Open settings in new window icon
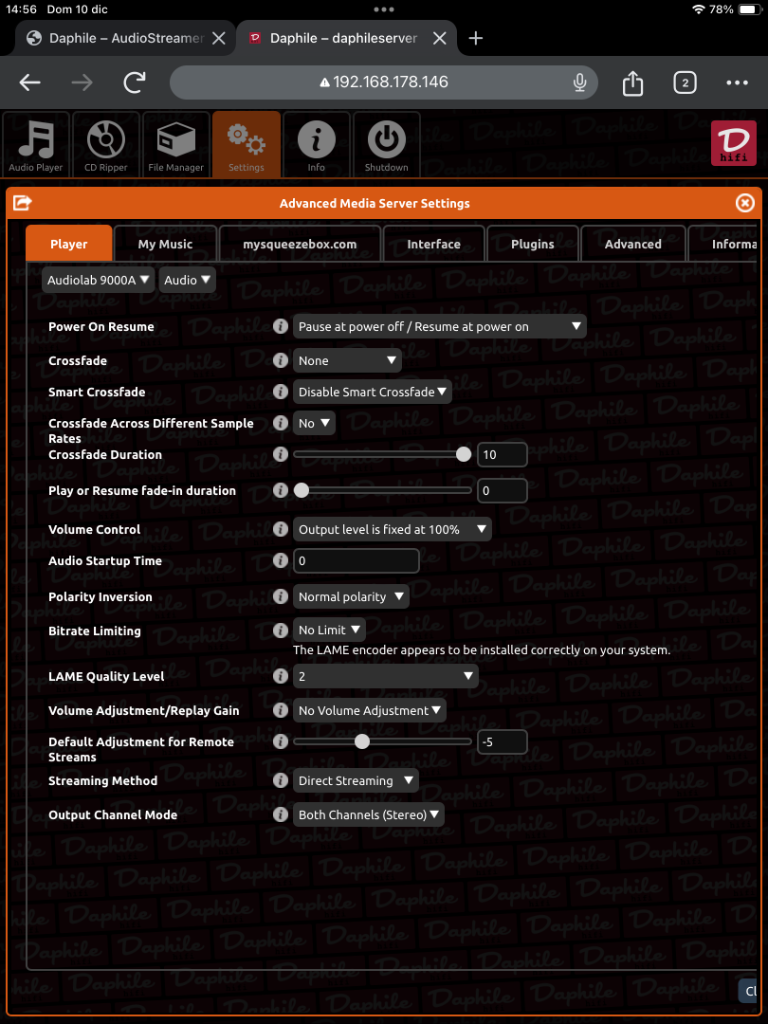Viewport: 768px width, 1024px height. (x=22, y=203)
